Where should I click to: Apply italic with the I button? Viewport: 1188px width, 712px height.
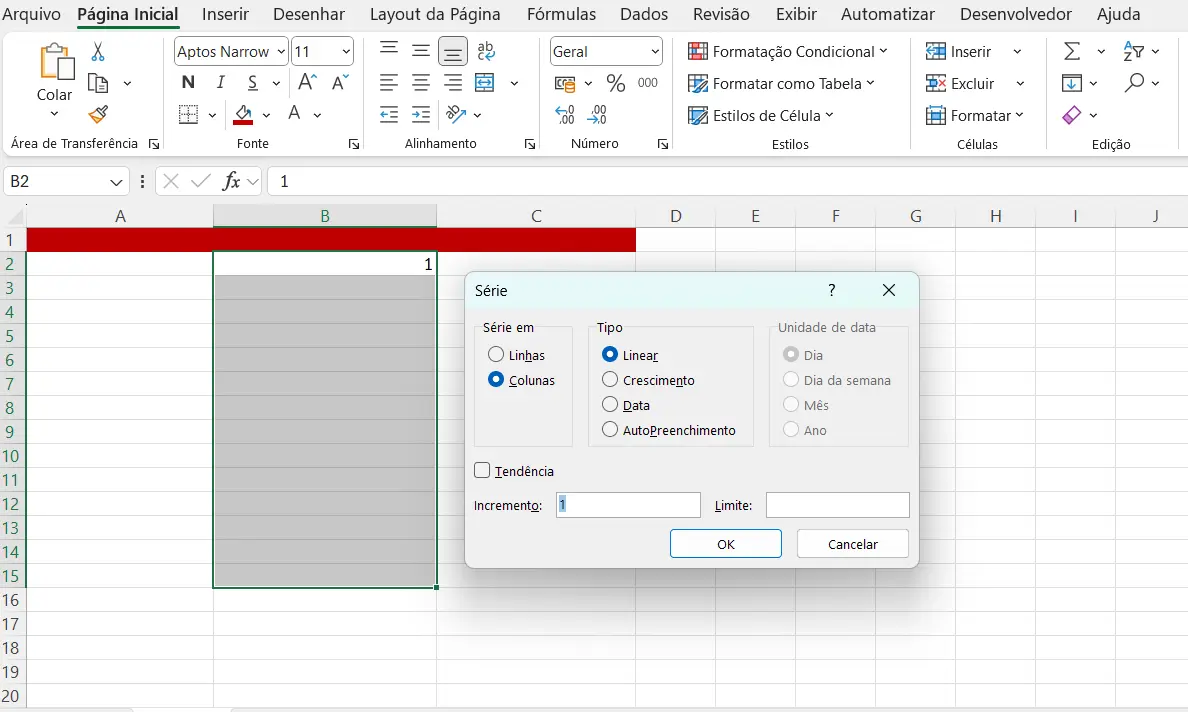click(220, 83)
